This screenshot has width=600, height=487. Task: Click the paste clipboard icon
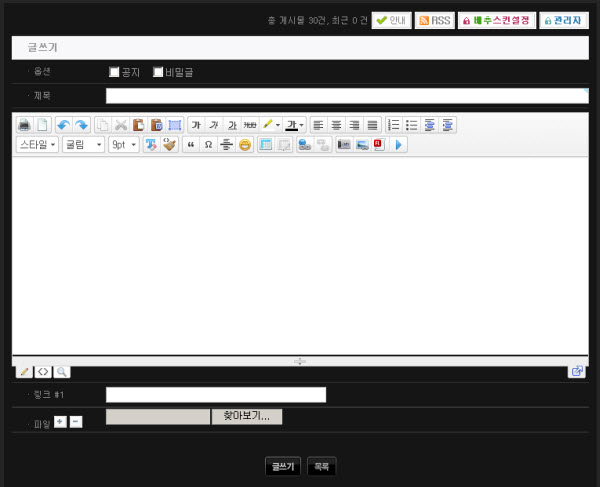(x=139, y=125)
